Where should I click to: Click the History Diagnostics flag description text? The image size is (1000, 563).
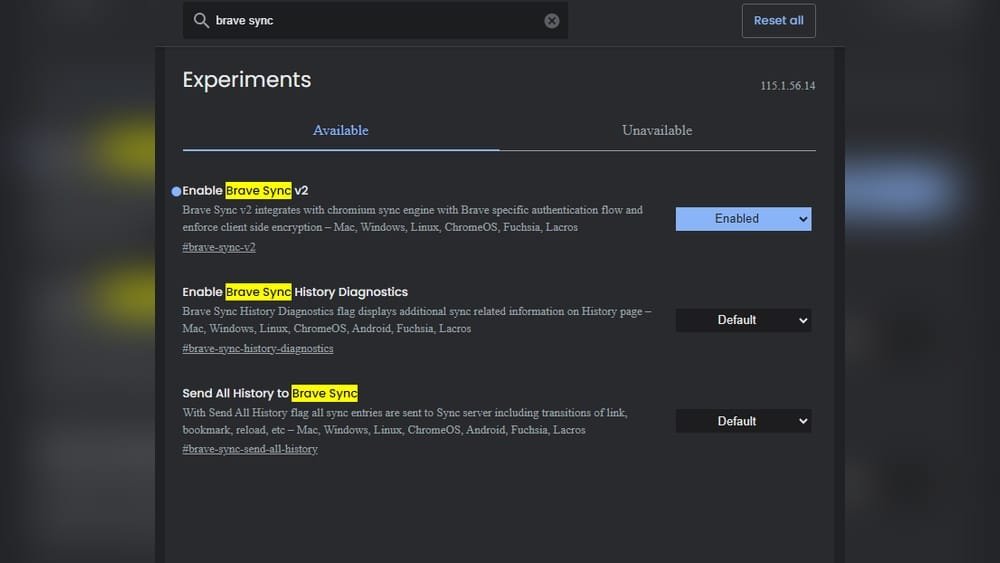pyautogui.click(x=416, y=320)
